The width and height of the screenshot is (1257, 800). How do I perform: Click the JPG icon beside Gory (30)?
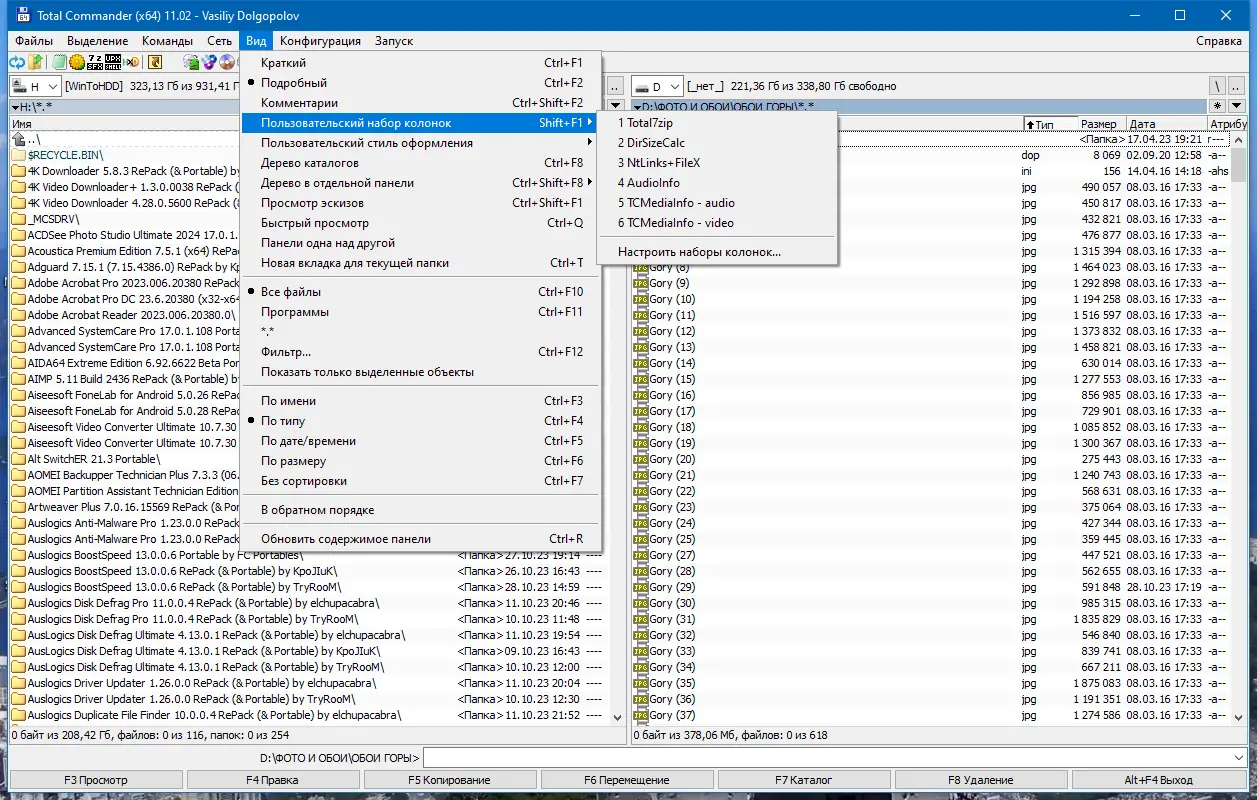click(x=640, y=603)
